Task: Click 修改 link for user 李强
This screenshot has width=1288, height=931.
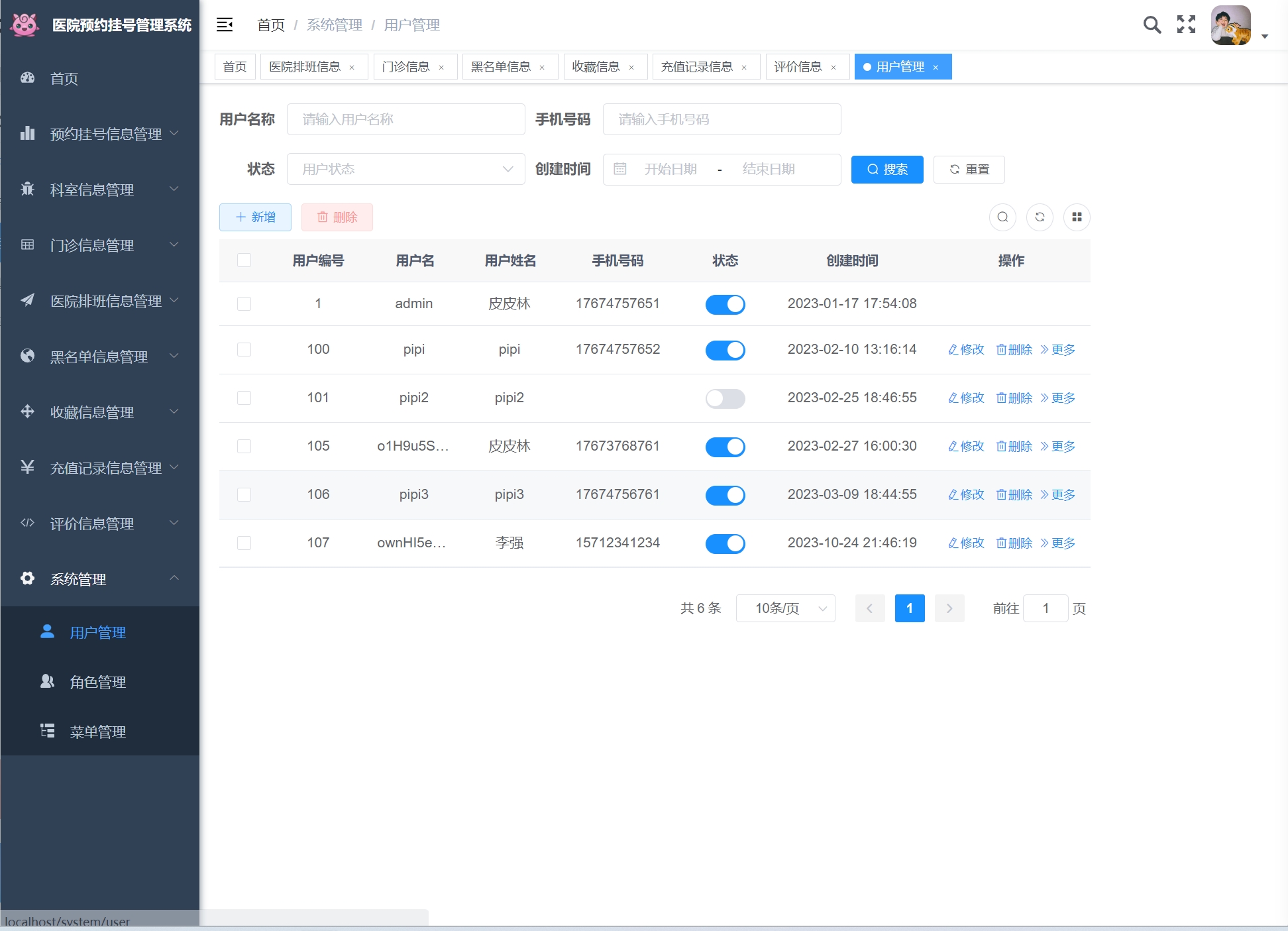Action: 966,543
